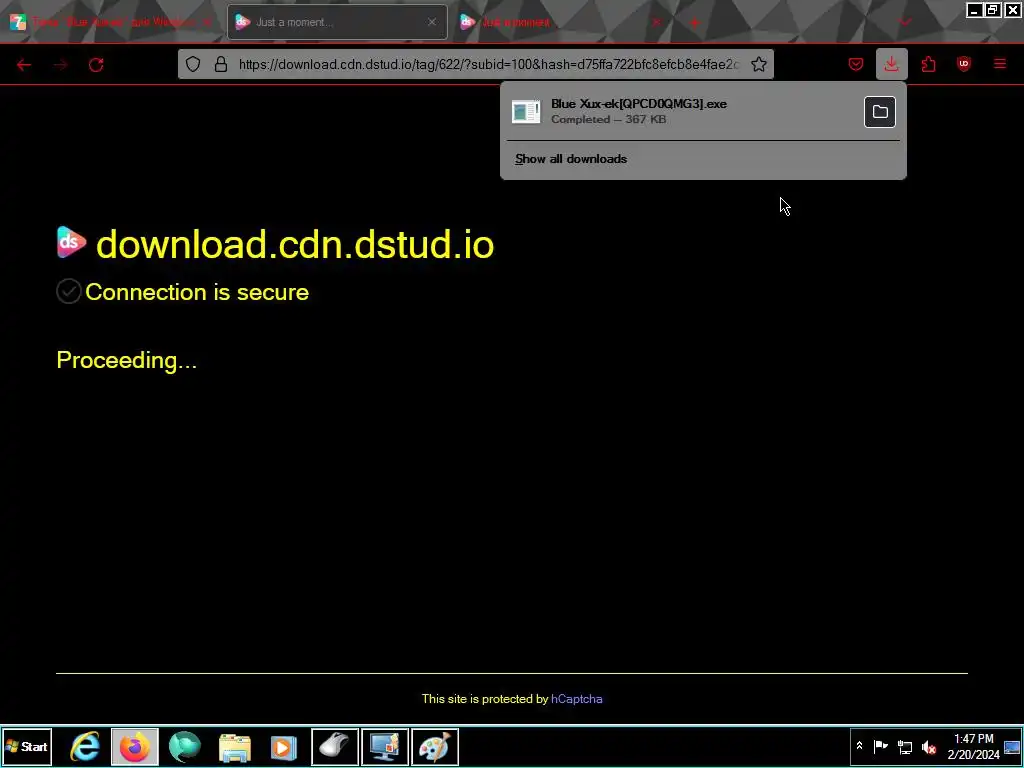The height and width of the screenshot is (768, 1024).
Task: Open Paint from the taskbar
Action: (x=435, y=746)
